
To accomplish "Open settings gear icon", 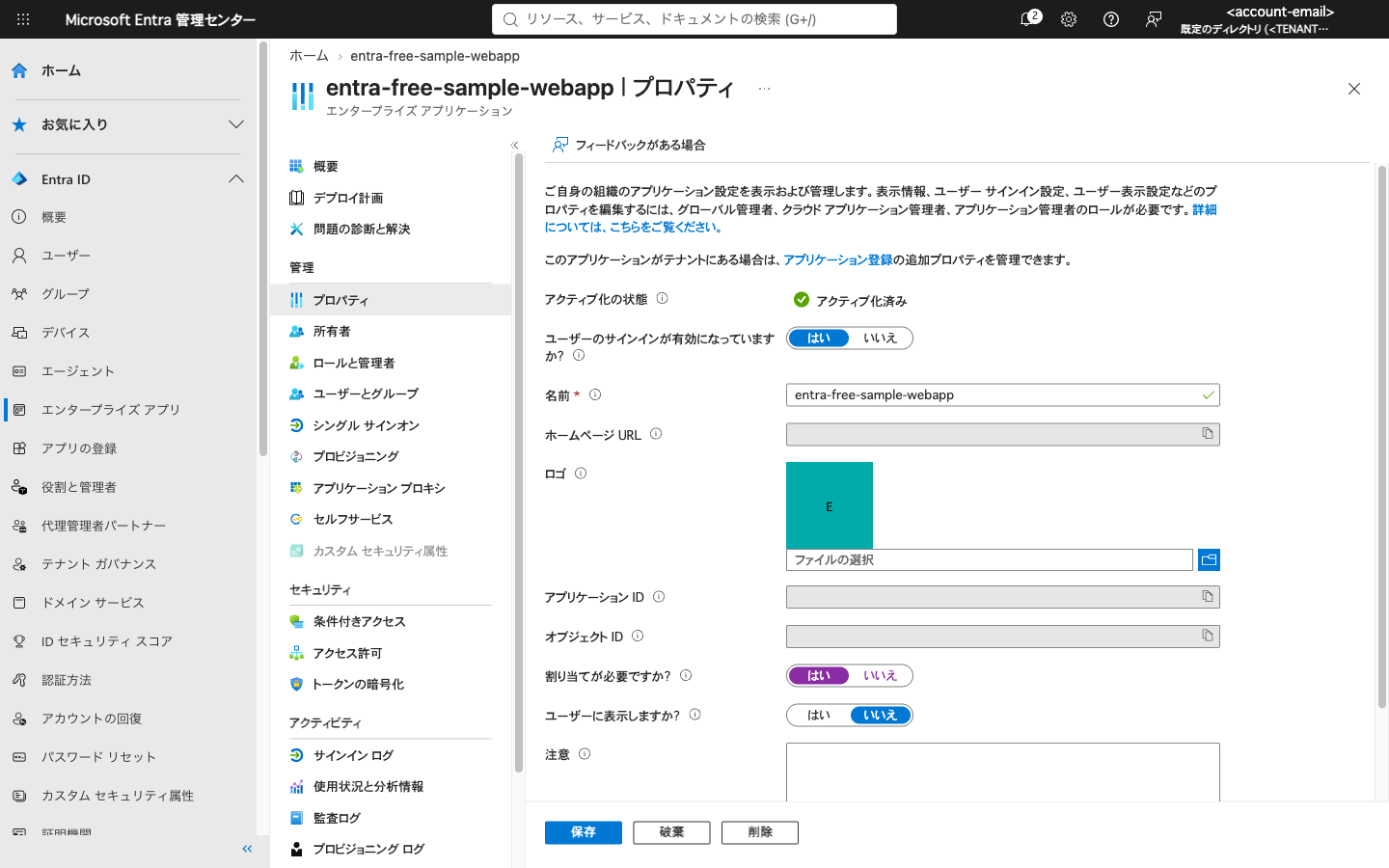I will pyautogui.click(x=1069, y=19).
